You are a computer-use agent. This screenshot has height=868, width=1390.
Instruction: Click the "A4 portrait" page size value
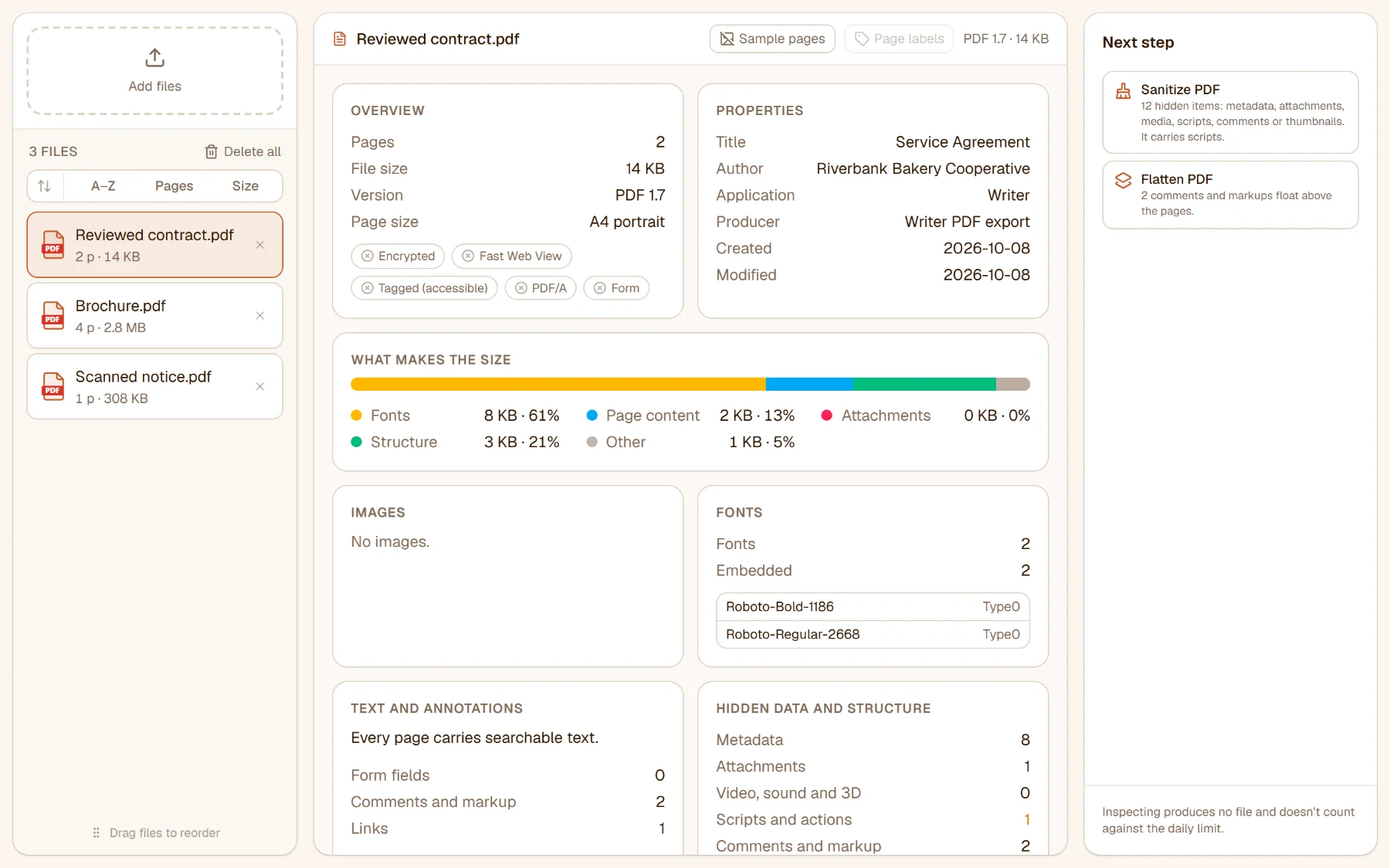(627, 222)
